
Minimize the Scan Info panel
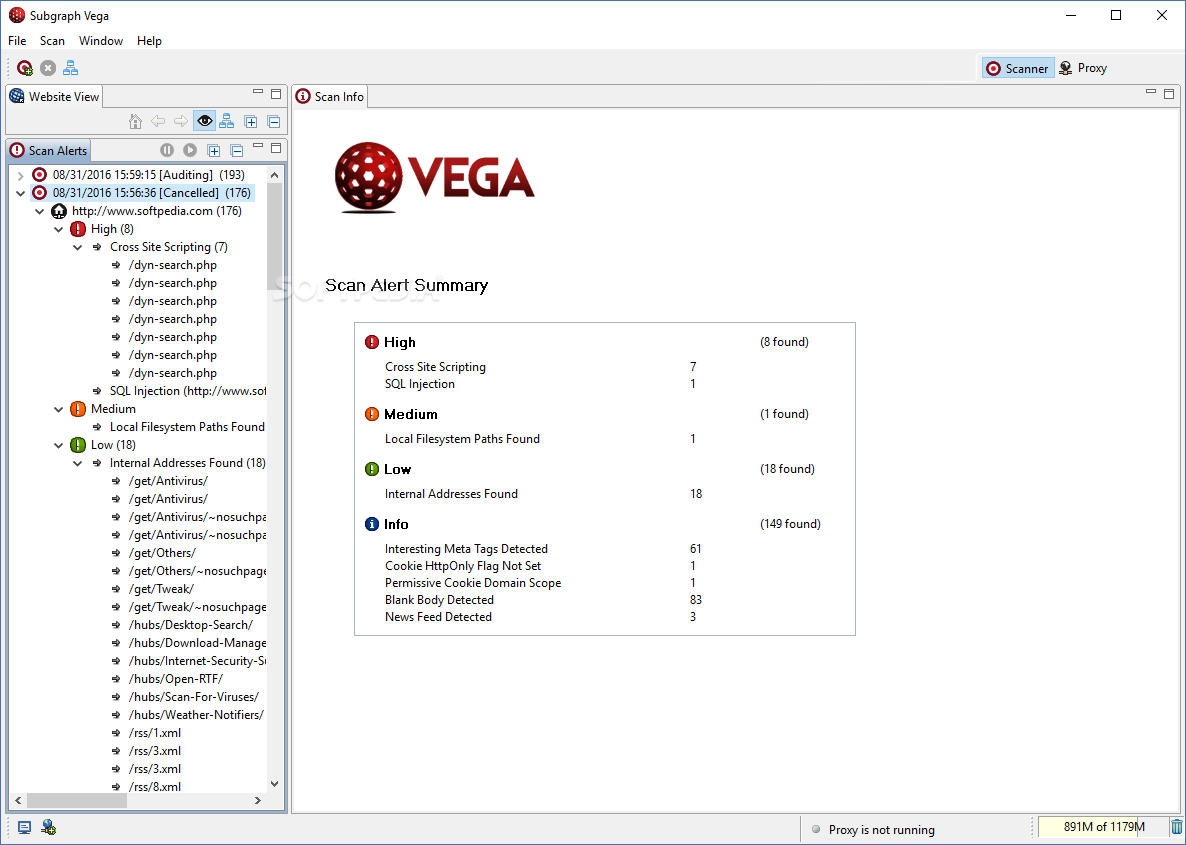coord(1150,92)
